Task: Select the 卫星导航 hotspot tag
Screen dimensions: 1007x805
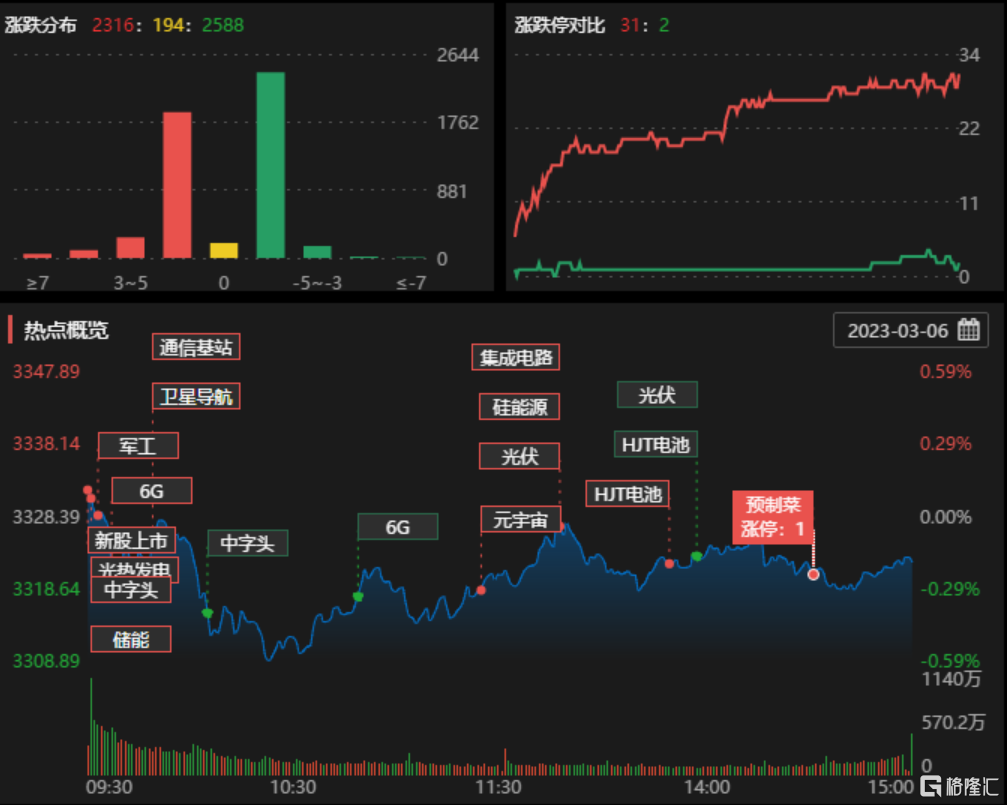Action: [196, 397]
